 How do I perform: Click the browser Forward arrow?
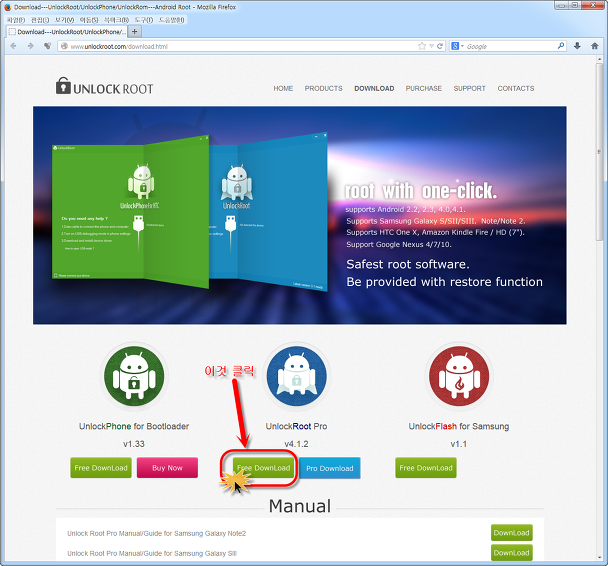(x=31, y=46)
